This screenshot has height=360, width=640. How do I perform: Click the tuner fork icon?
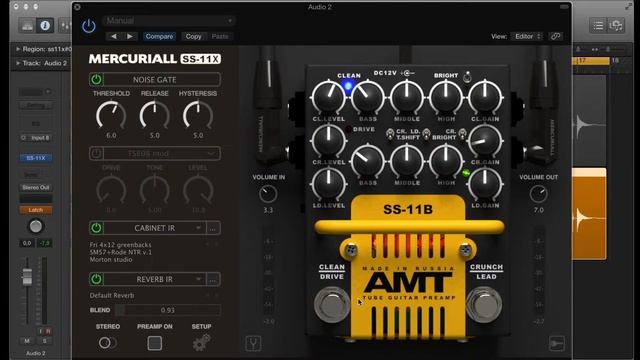(253, 343)
